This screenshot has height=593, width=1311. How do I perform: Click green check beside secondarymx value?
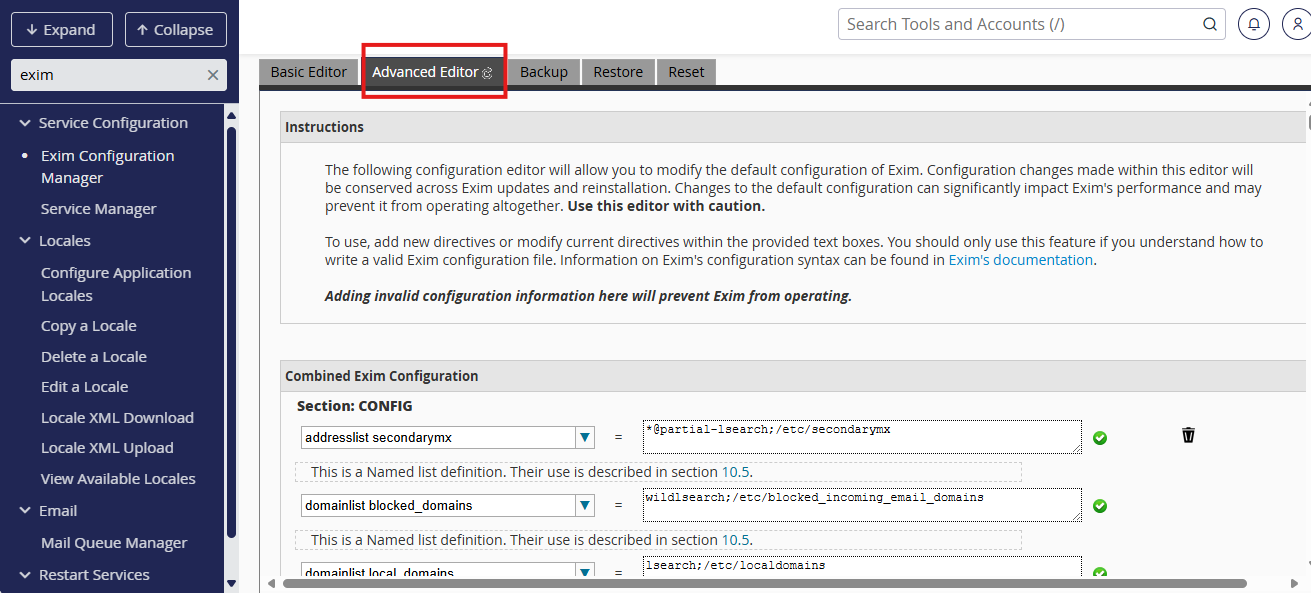click(x=1100, y=438)
